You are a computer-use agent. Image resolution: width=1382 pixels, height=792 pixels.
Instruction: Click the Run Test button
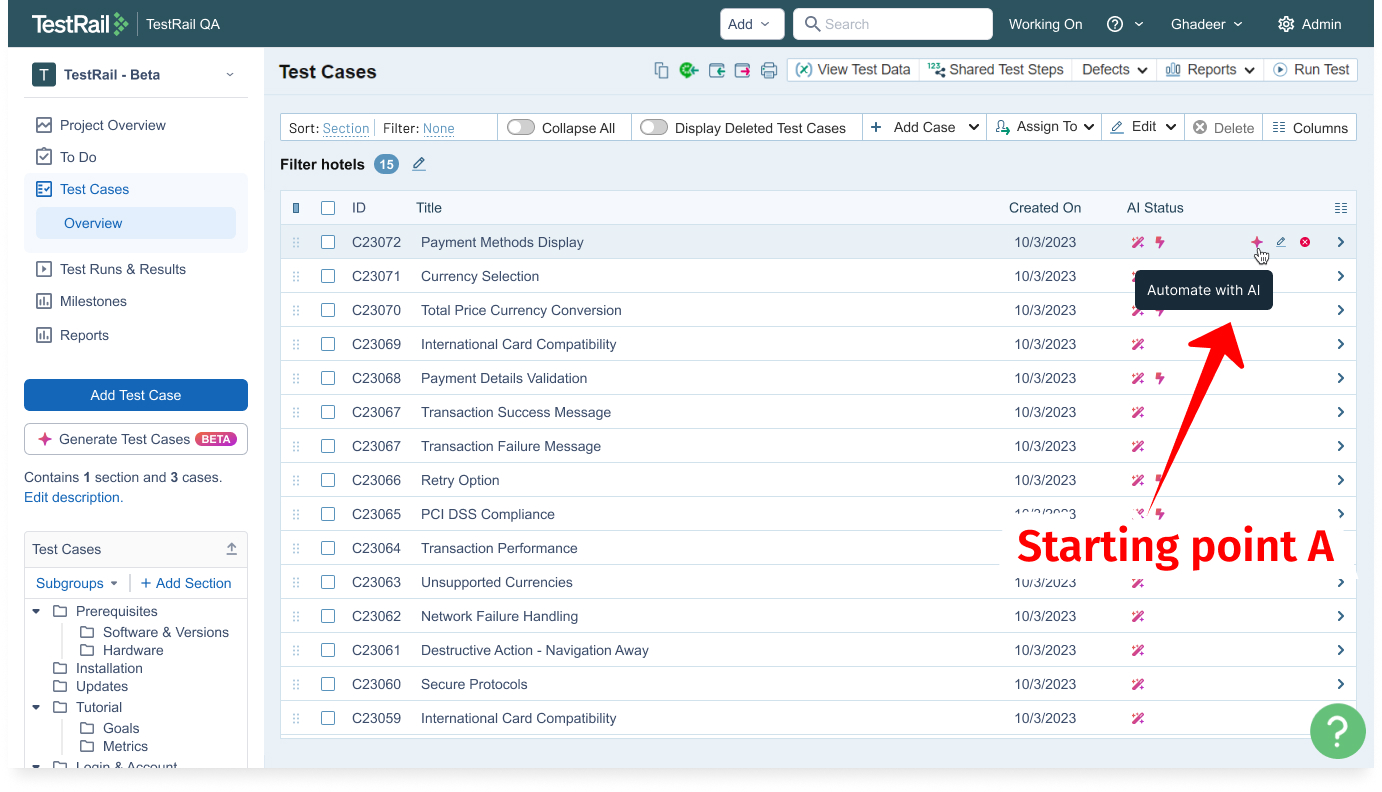tap(1311, 70)
